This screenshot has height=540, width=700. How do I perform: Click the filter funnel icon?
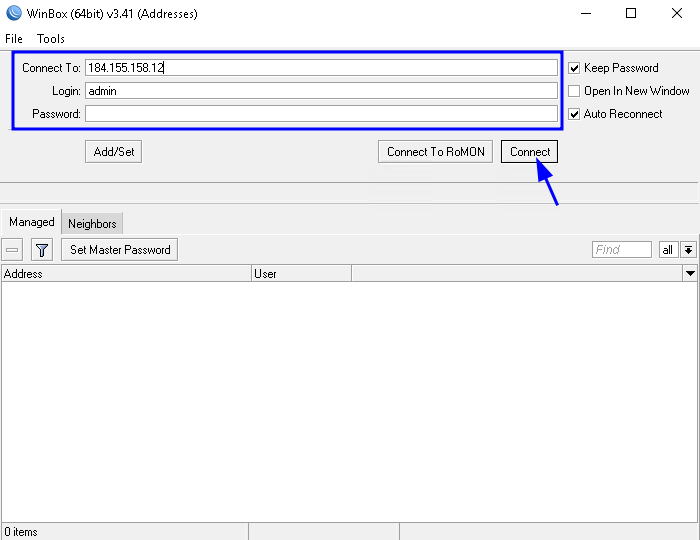[42, 250]
